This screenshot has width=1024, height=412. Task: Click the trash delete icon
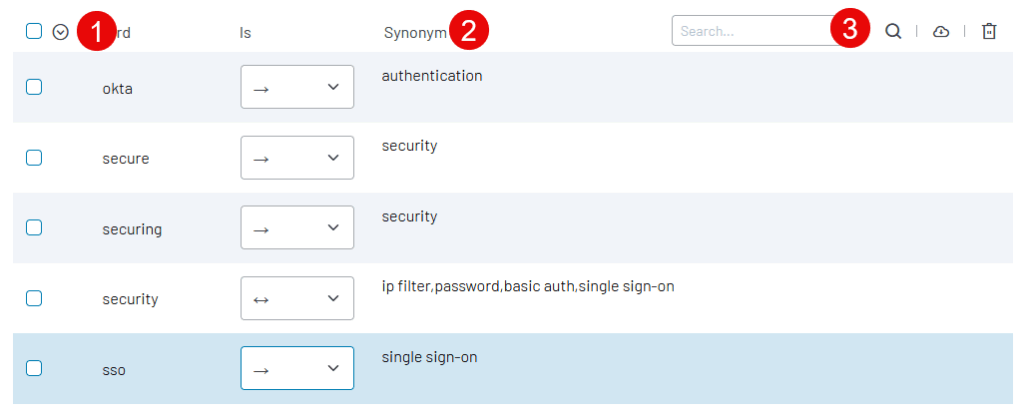(989, 31)
